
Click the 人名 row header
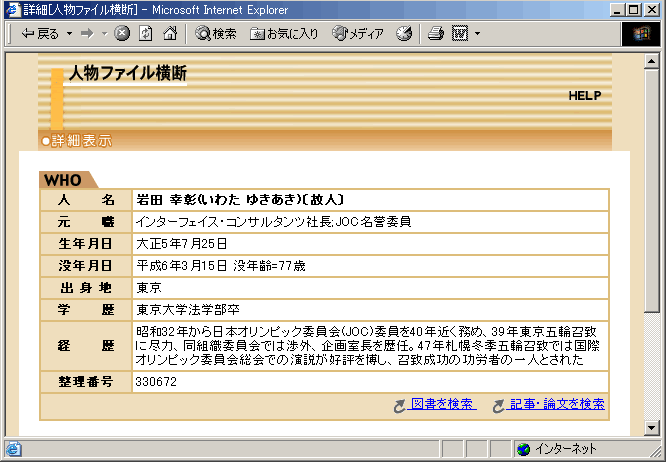click(x=86, y=200)
